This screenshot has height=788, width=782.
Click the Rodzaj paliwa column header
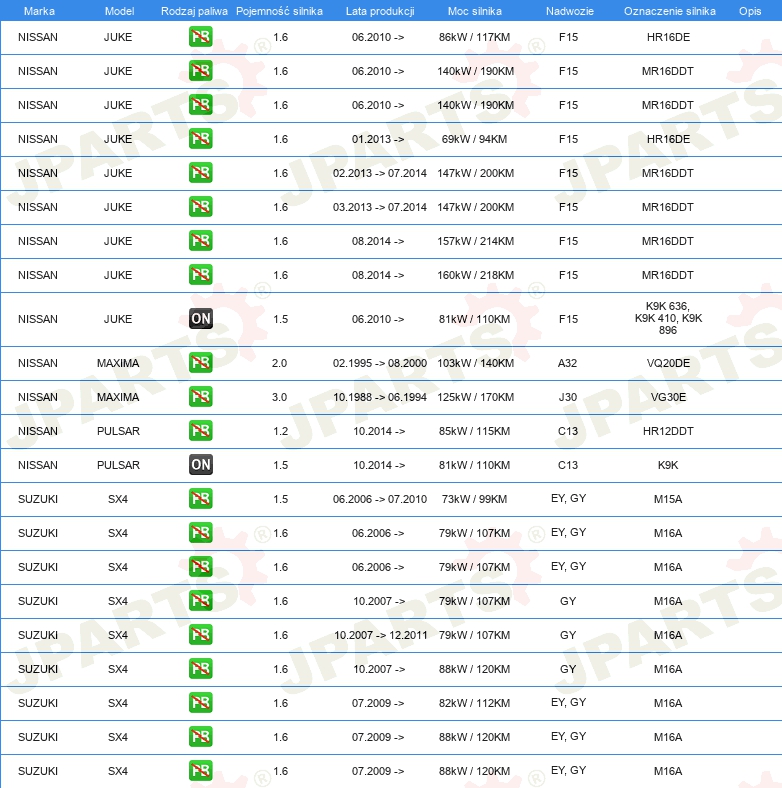pos(194,11)
